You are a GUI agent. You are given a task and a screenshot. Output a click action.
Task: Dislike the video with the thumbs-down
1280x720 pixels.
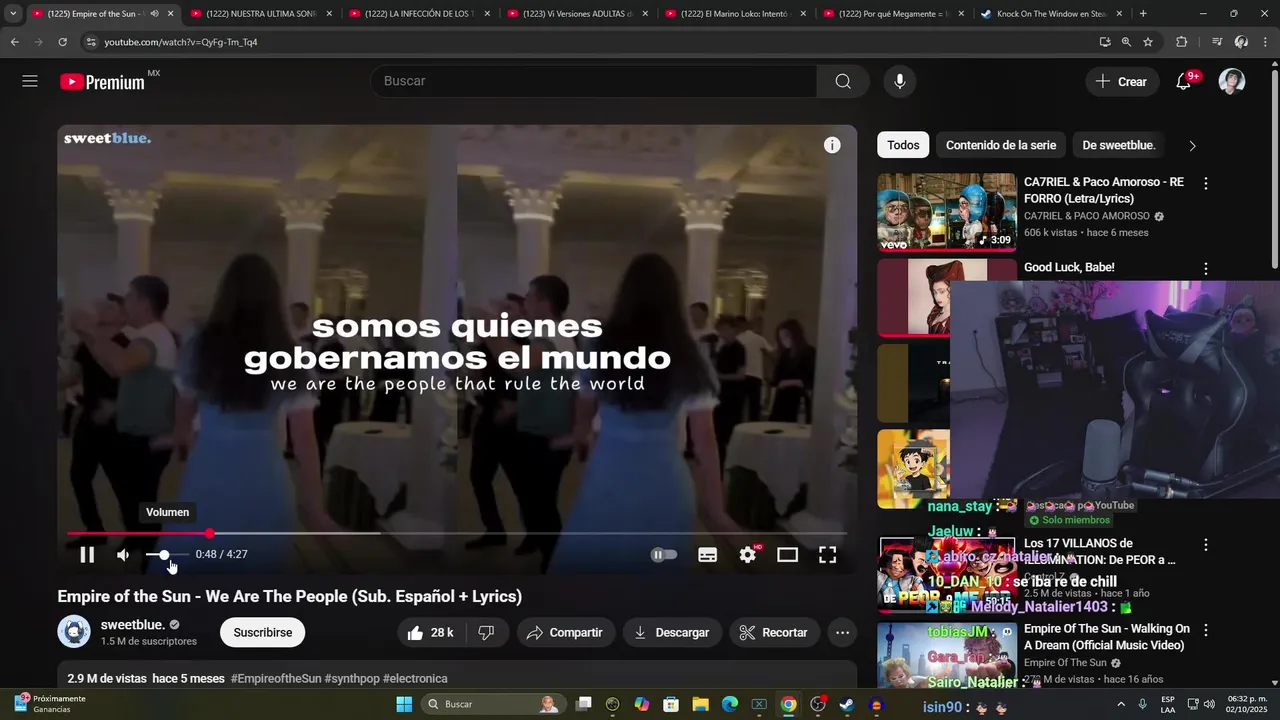click(487, 633)
